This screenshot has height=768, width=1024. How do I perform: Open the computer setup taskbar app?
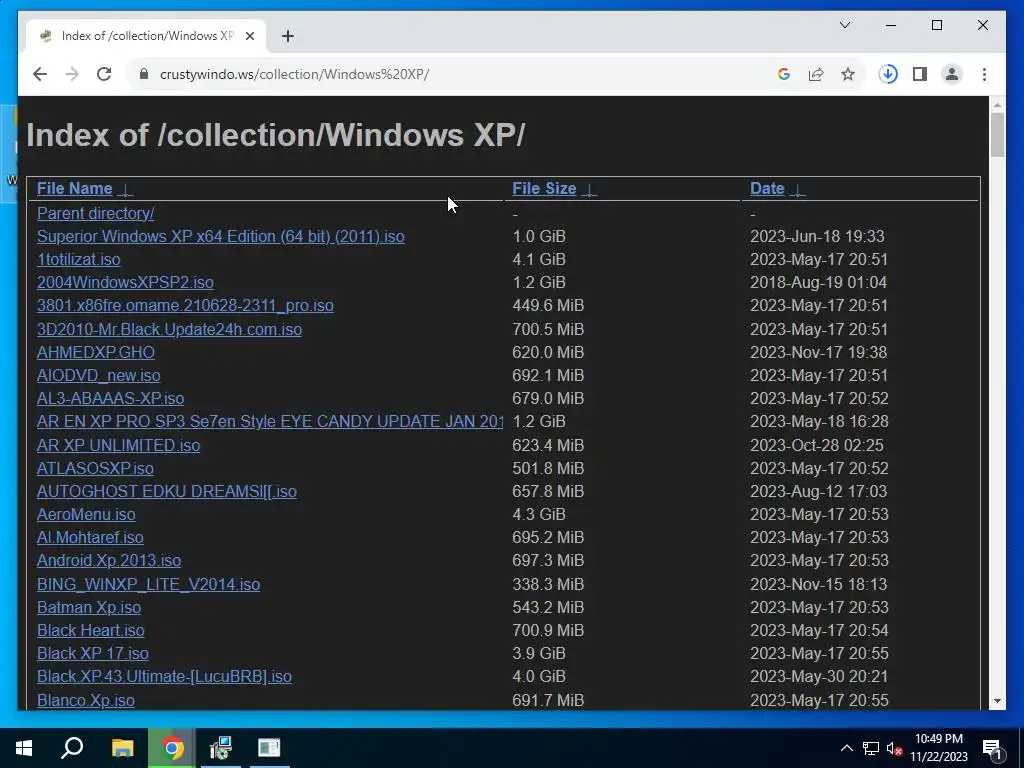221,748
